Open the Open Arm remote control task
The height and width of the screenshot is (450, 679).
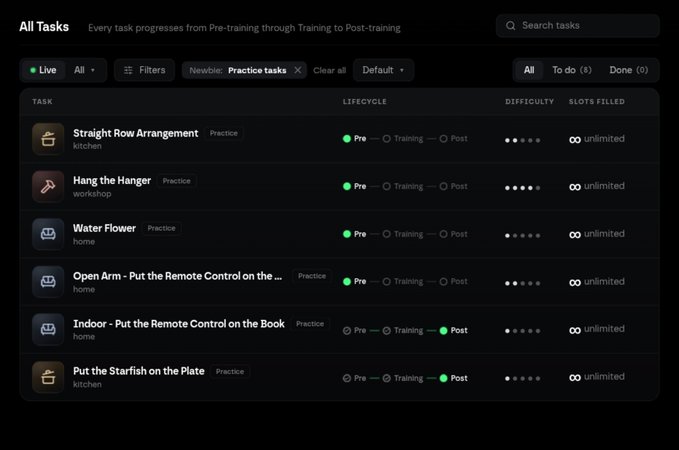[178, 276]
